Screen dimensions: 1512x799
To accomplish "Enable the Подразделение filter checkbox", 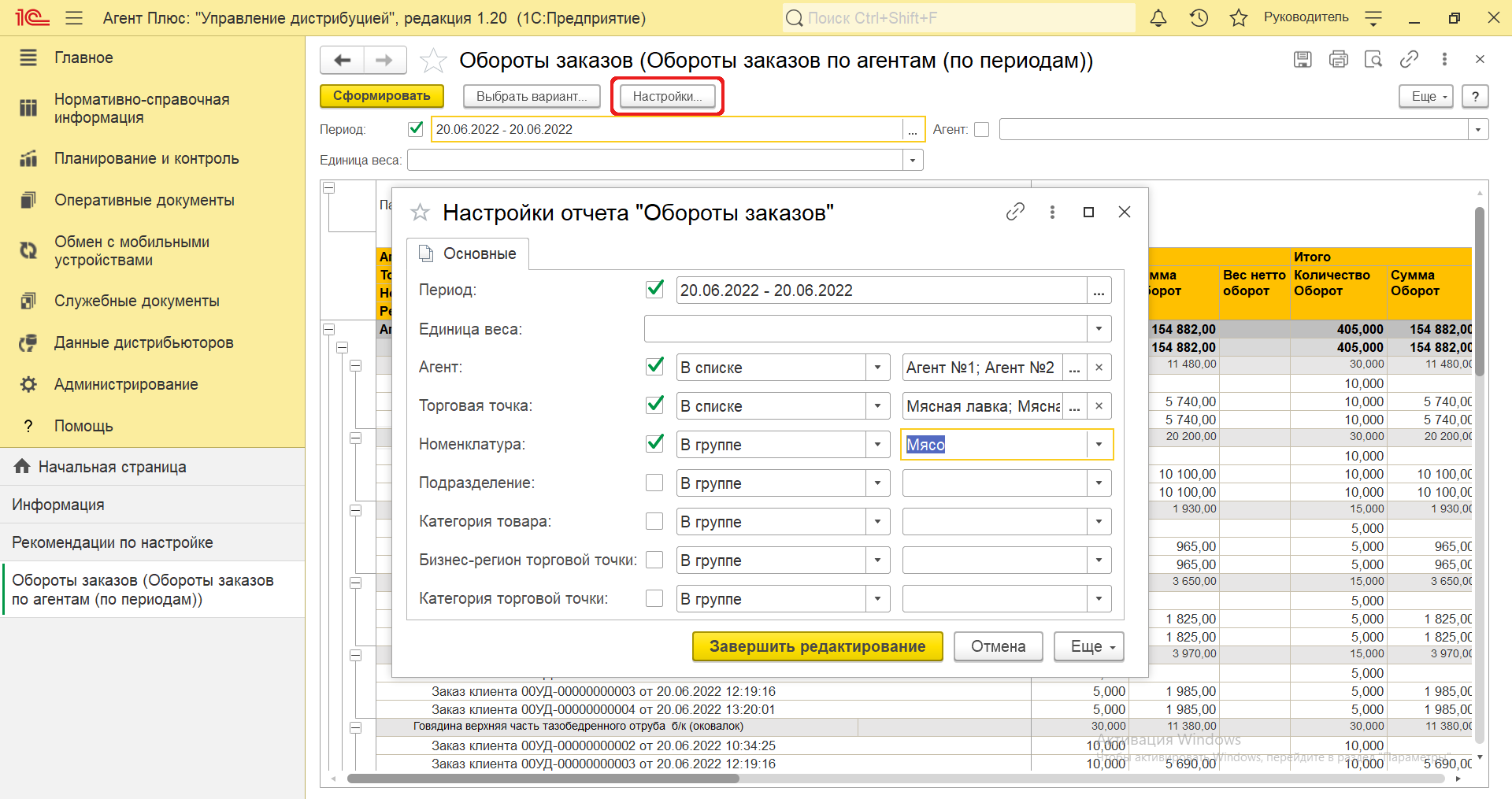I will [x=654, y=483].
